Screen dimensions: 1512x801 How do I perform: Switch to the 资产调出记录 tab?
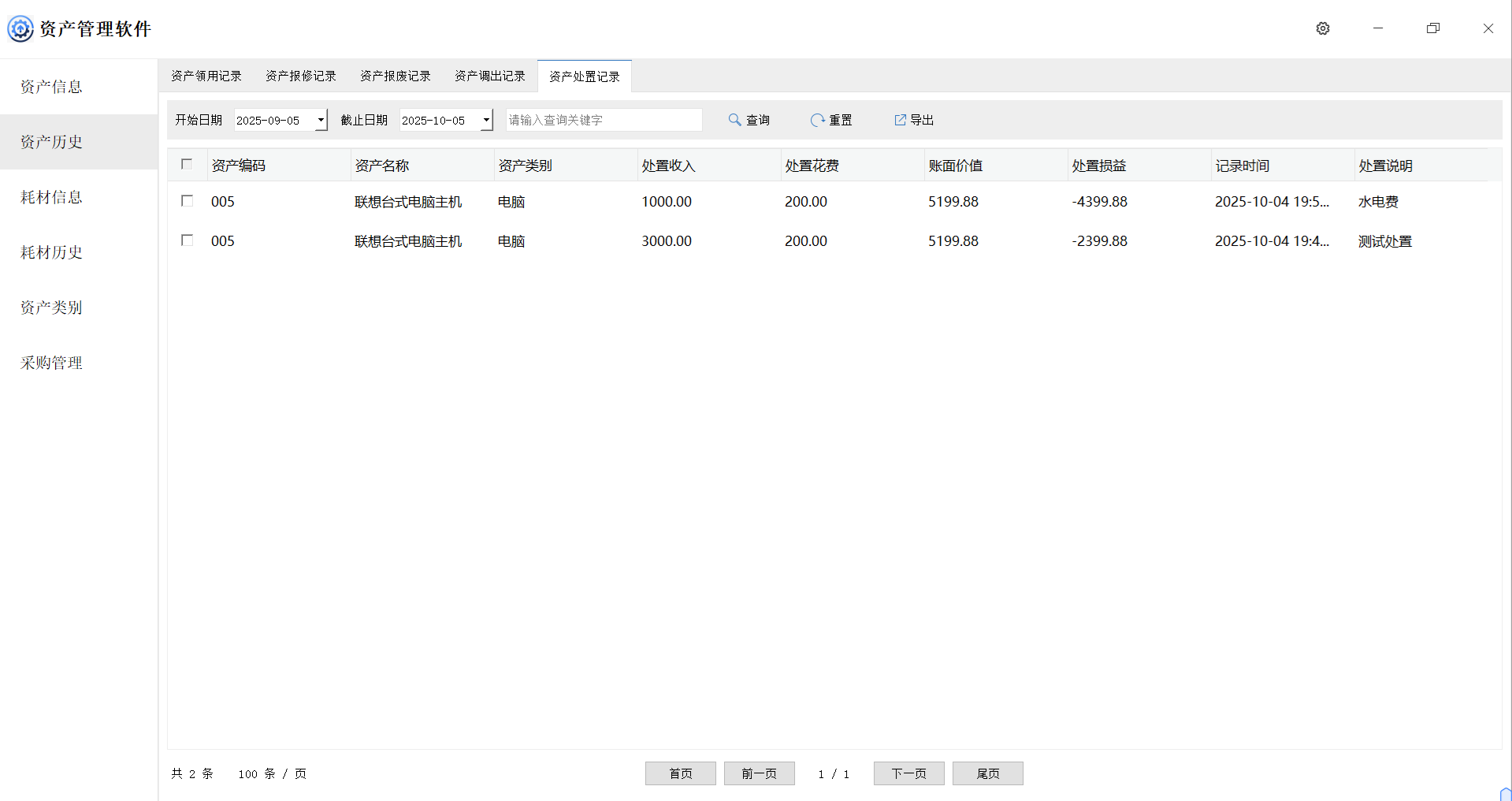489,75
